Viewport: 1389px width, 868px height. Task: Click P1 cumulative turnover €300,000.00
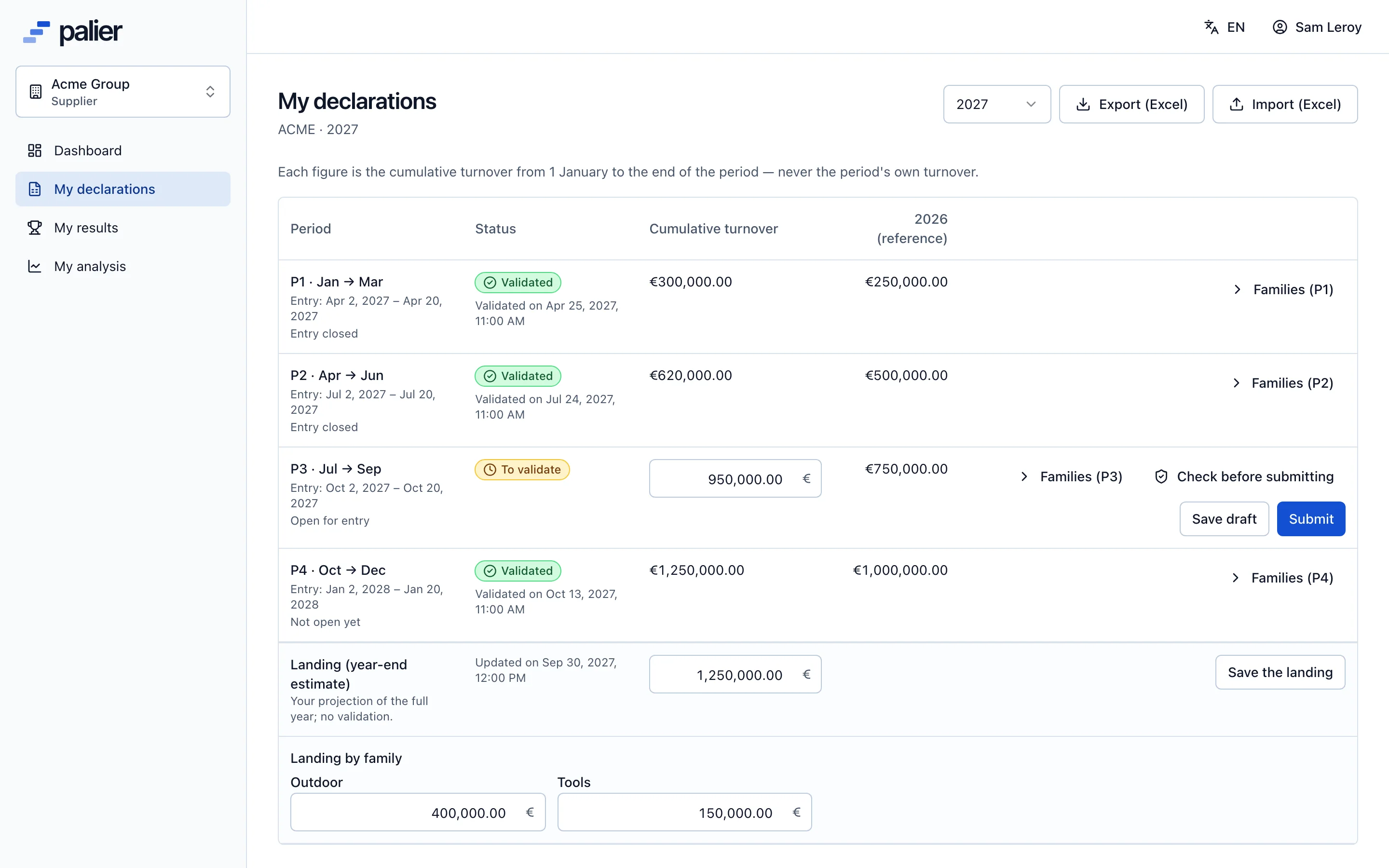click(691, 282)
